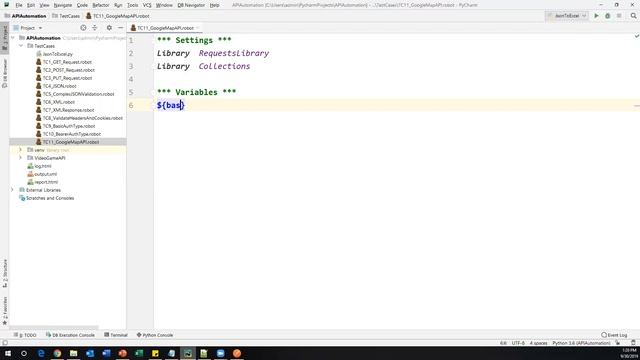Image resolution: width=640 pixels, height=360 pixels.
Task: Open Cortana search circle on taskbar
Action: coord(24,353)
